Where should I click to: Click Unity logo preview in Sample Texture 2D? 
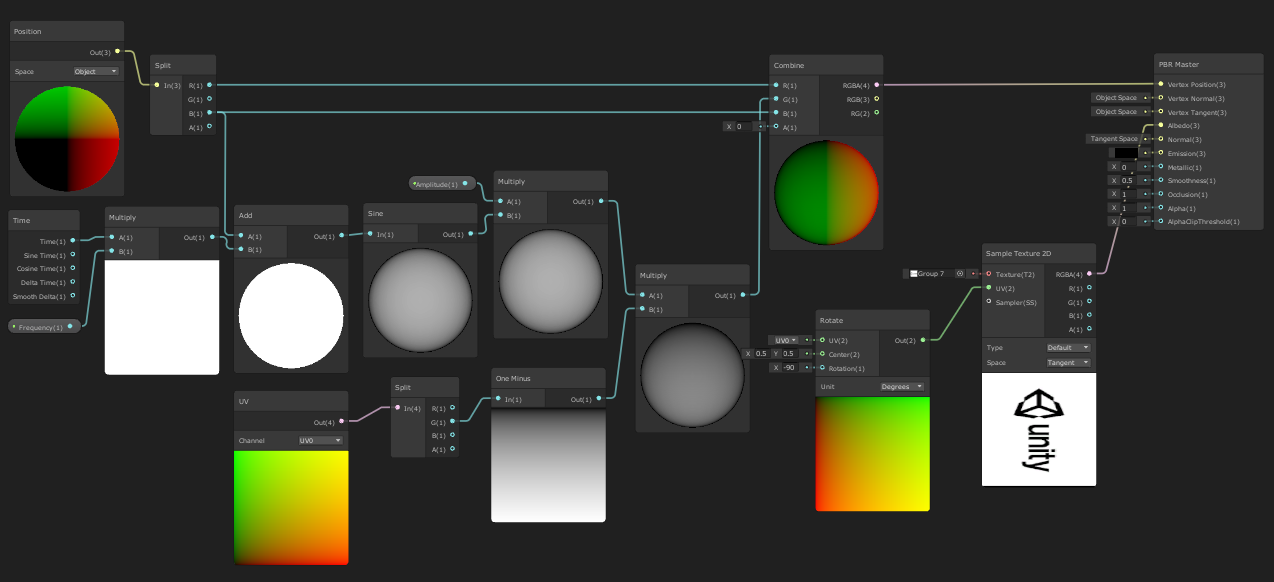click(x=1038, y=429)
